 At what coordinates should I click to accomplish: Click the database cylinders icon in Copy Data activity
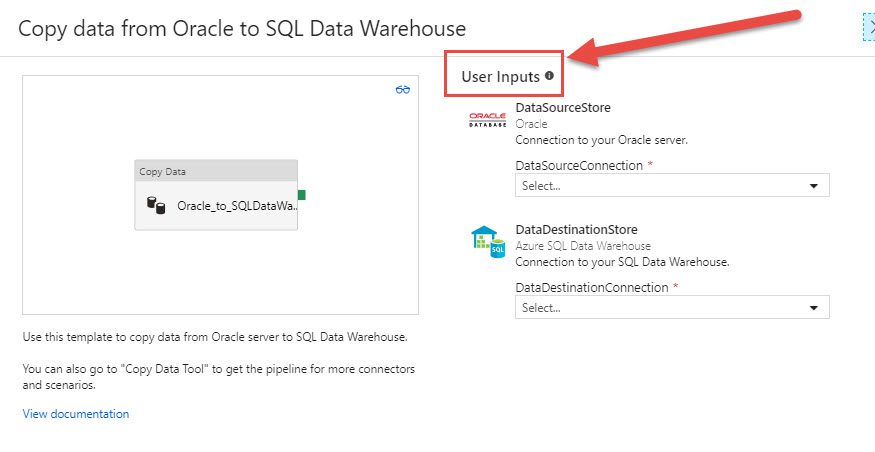tap(156, 205)
